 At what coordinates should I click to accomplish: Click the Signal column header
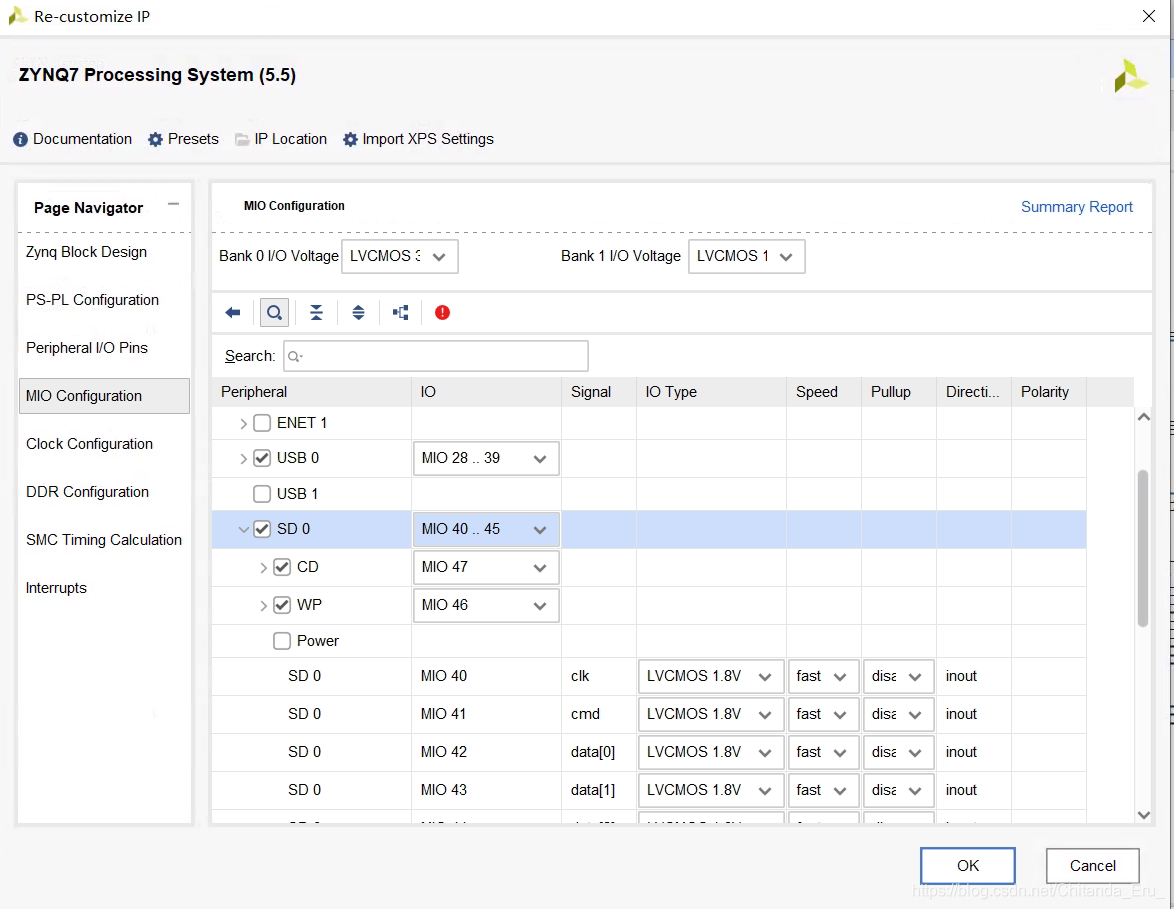click(599, 392)
